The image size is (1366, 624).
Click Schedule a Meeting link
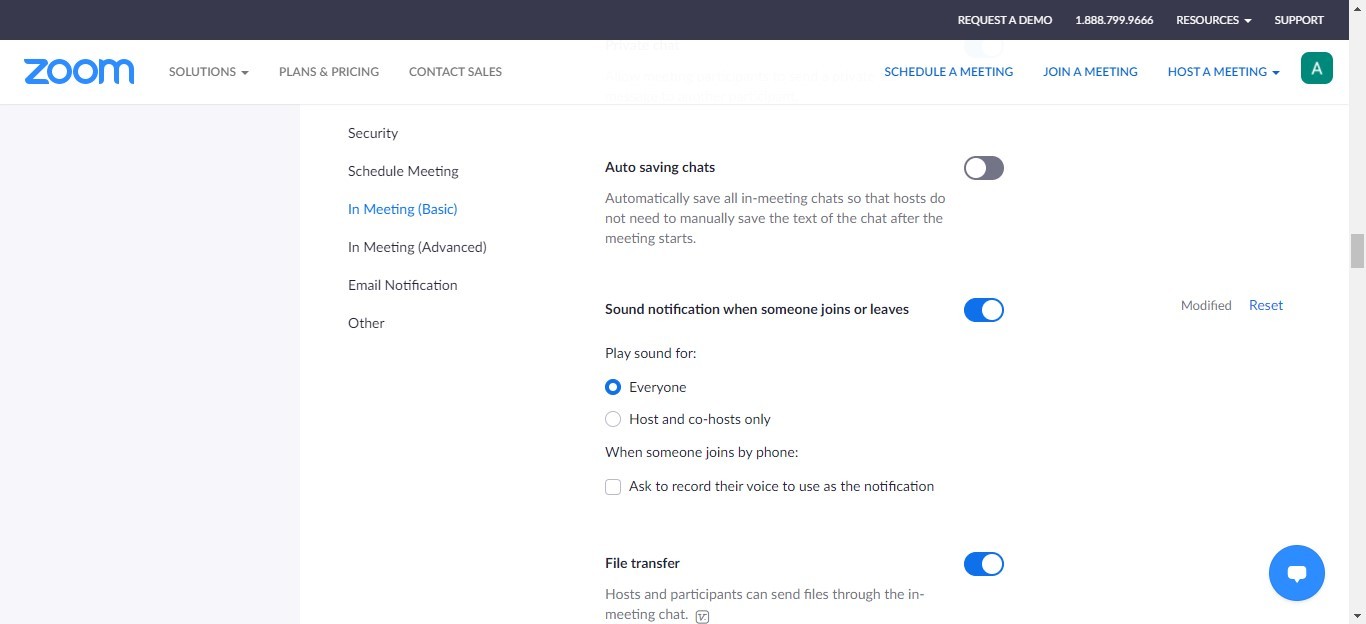click(949, 72)
